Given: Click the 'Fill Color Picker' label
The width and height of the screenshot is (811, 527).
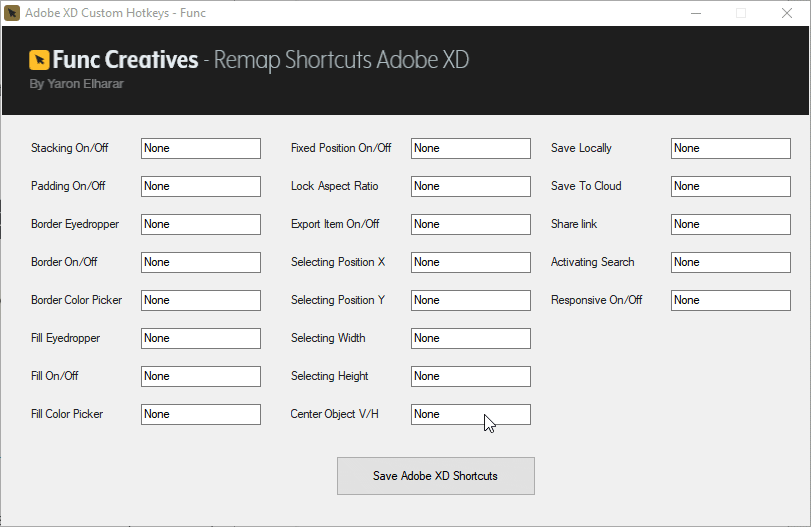Looking at the screenshot, I should click(x=67, y=414).
